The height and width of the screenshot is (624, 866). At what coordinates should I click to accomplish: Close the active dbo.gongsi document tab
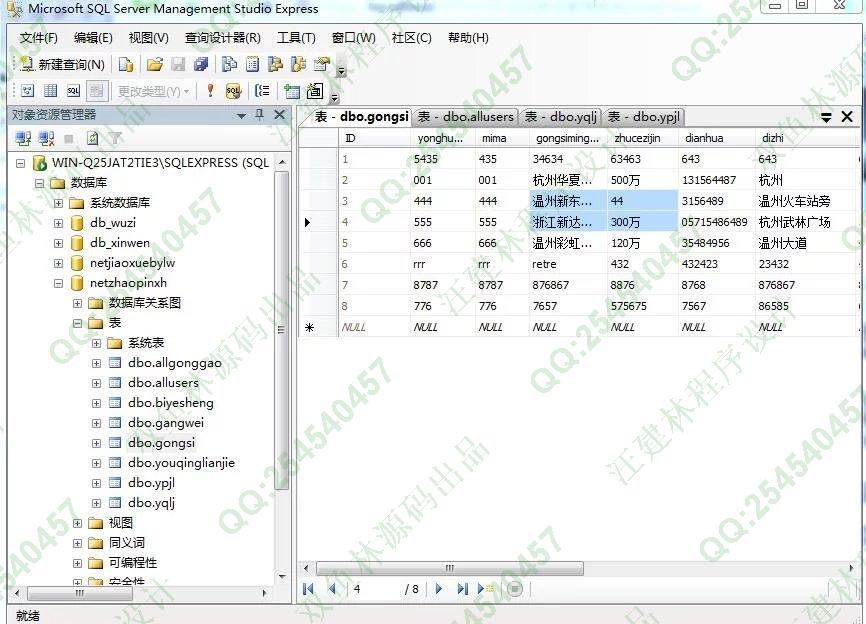[847, 117]
